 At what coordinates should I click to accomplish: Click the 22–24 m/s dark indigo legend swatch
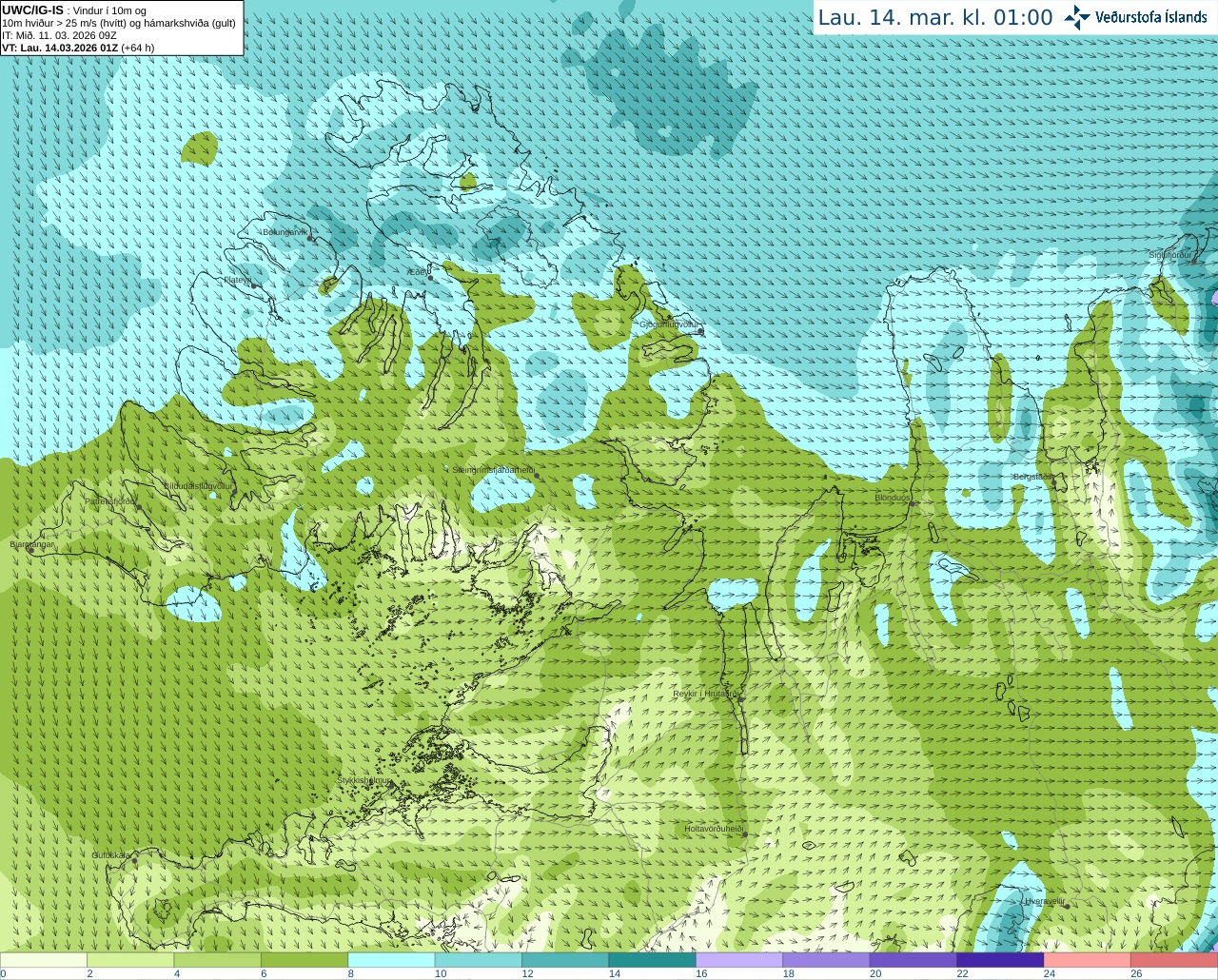pyautogui.click(x=1000, y=960)
